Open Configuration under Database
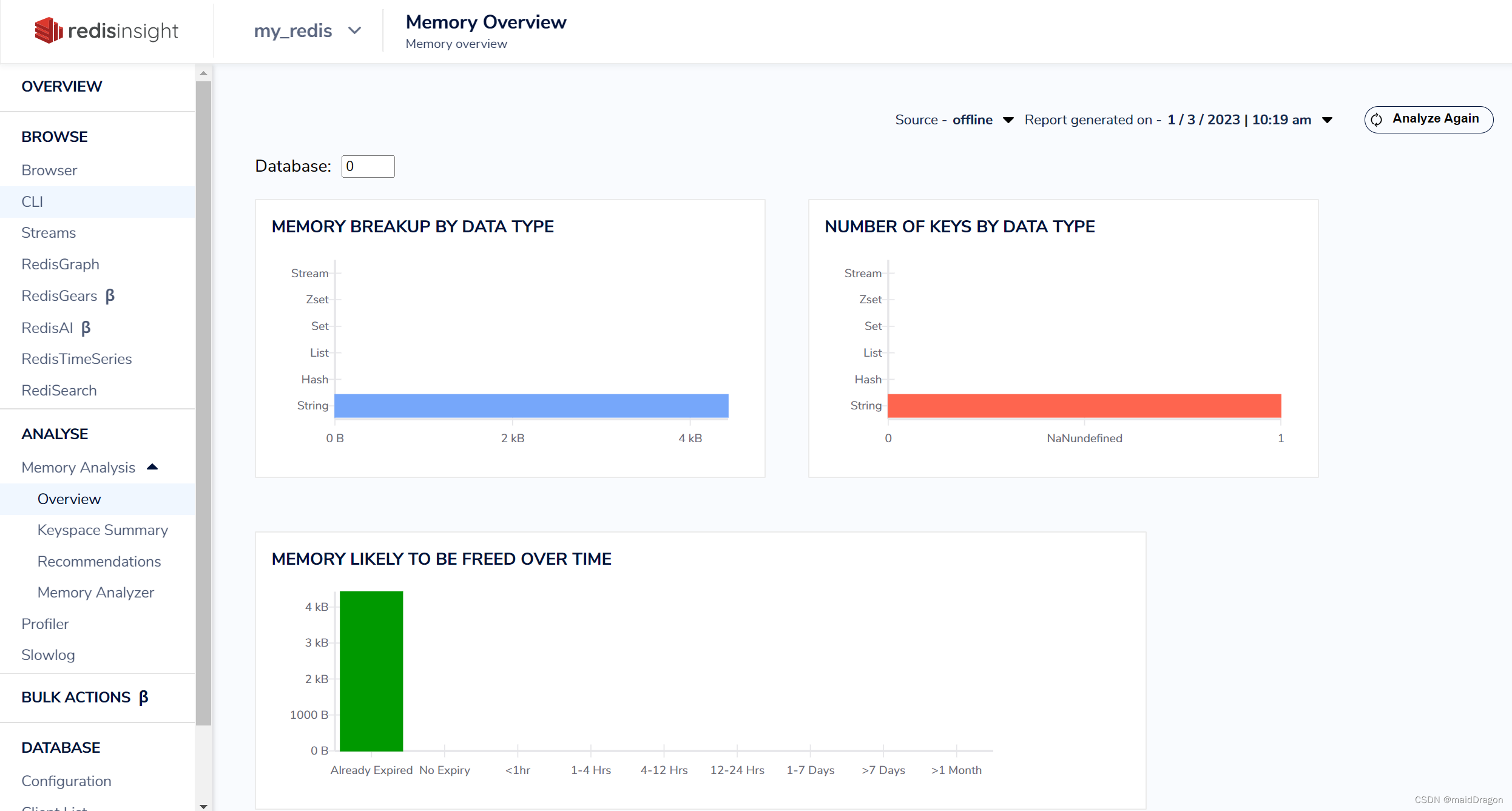This screenshot has height=811, width=1512. (66, 781)
